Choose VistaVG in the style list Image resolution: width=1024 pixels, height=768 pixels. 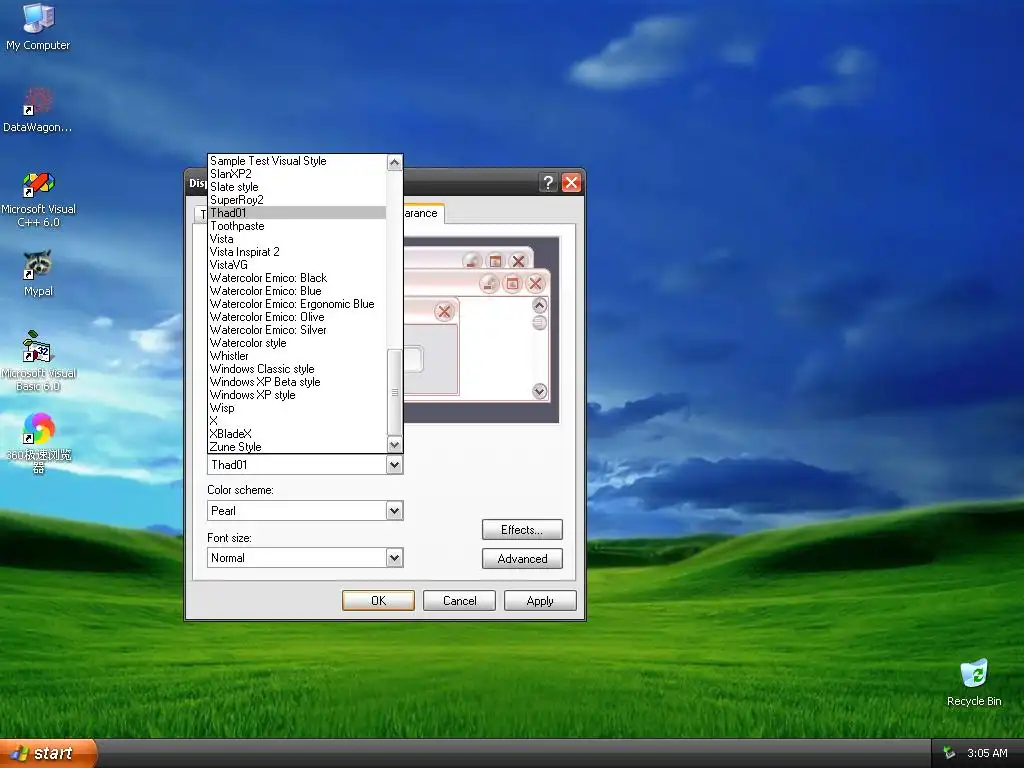297,265
